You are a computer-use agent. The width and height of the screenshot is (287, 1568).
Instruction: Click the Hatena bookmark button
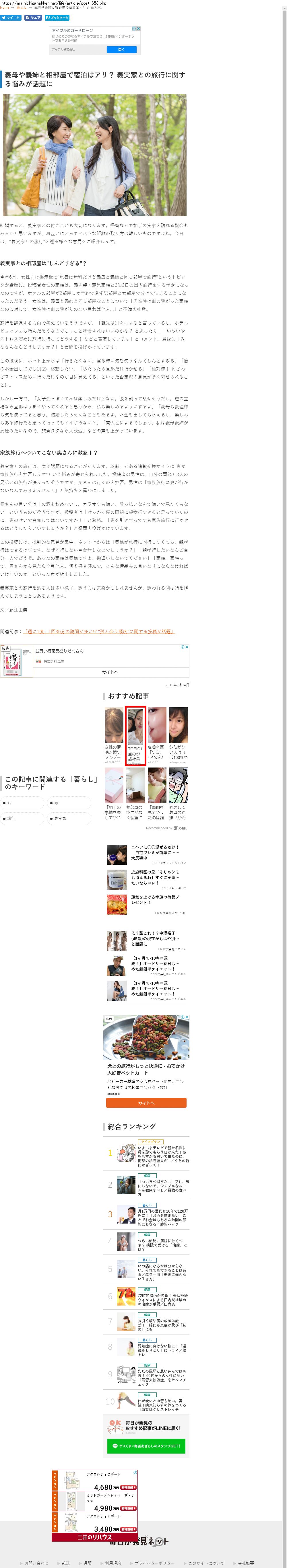click(57, 18)
